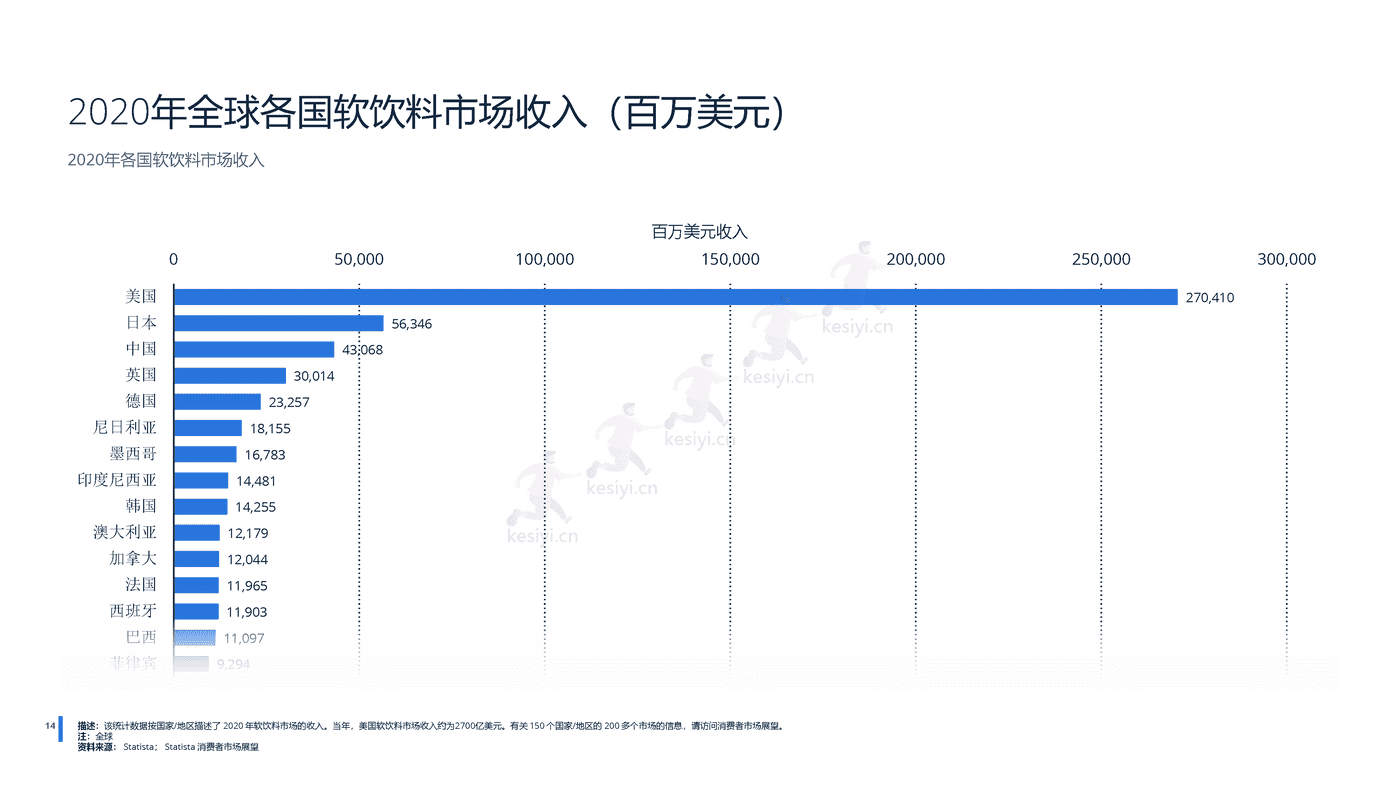Click the value label 12,044

[247, 560]
